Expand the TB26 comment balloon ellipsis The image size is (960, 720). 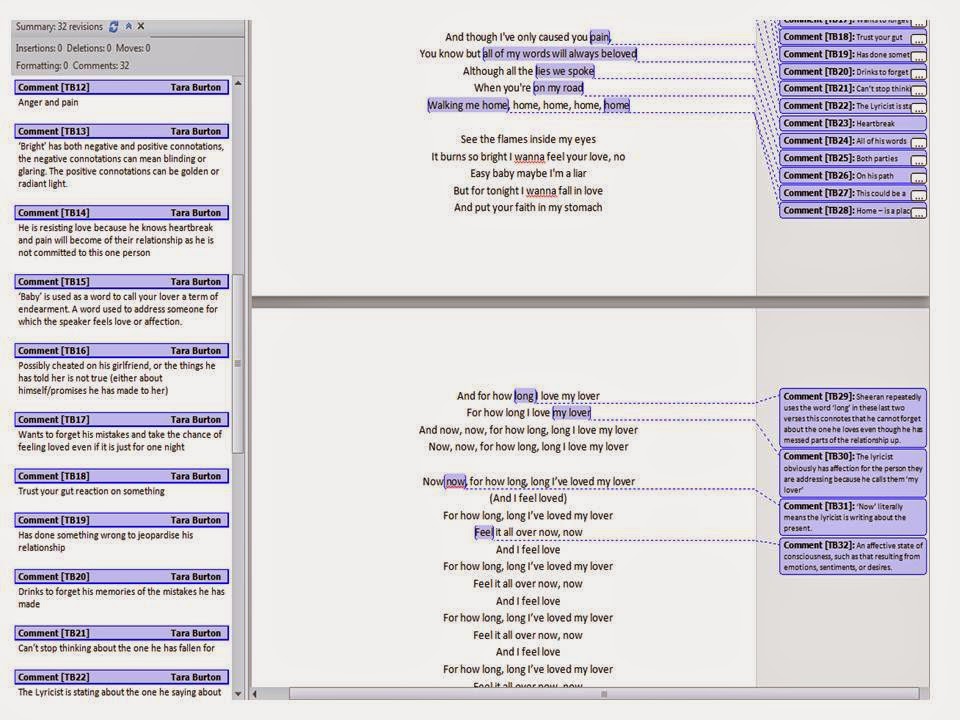918,178
